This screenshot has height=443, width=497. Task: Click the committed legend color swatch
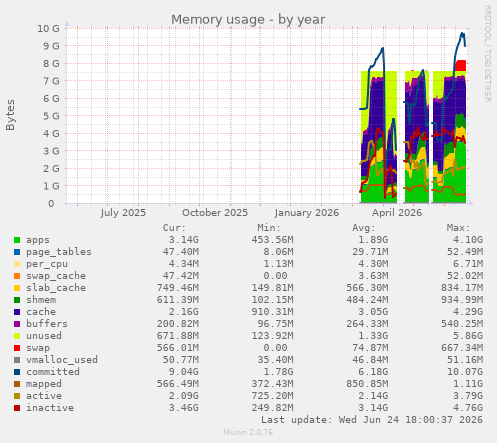coord(17,372)
